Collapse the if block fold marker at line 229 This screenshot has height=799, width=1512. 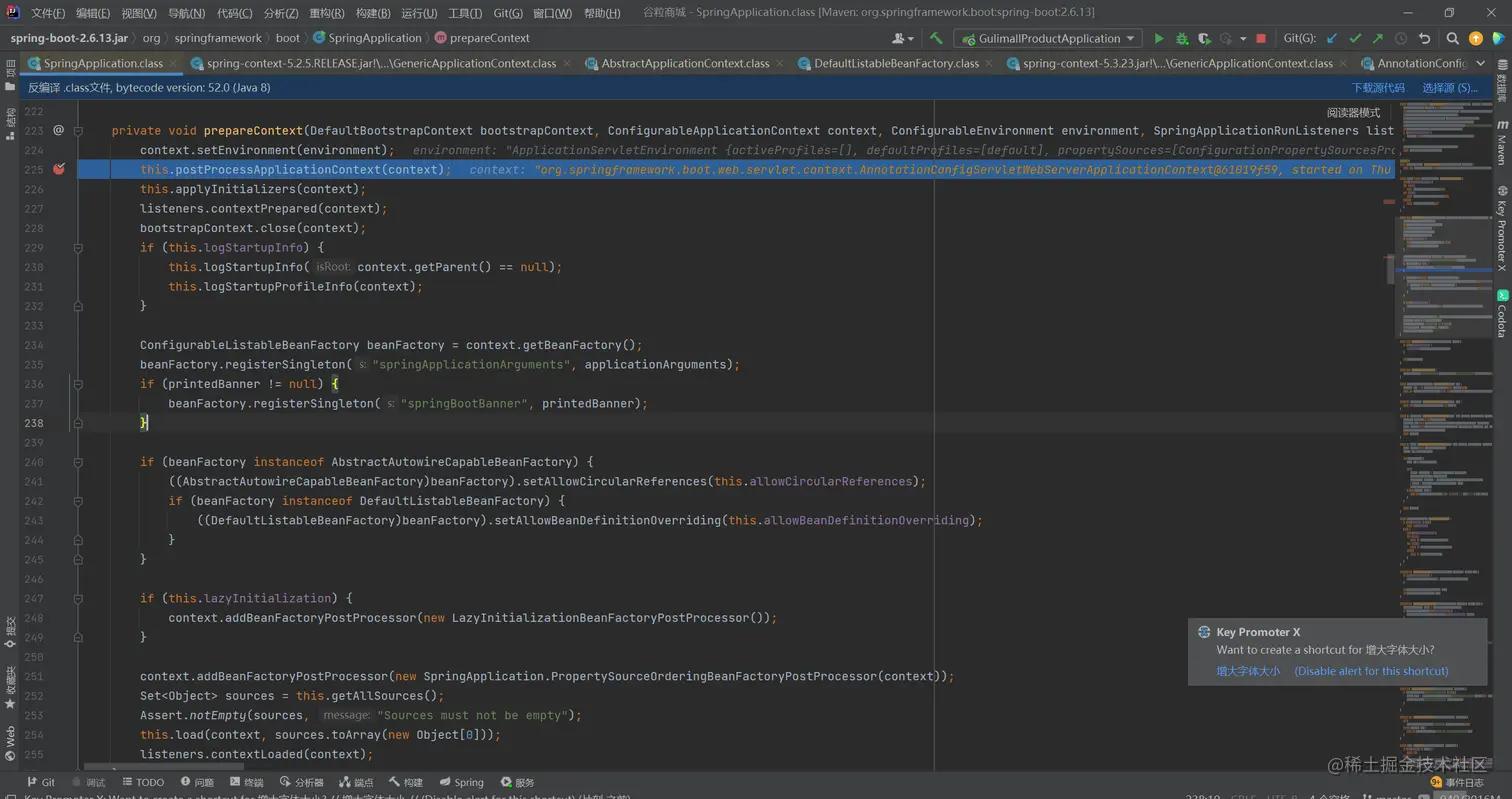78,248
